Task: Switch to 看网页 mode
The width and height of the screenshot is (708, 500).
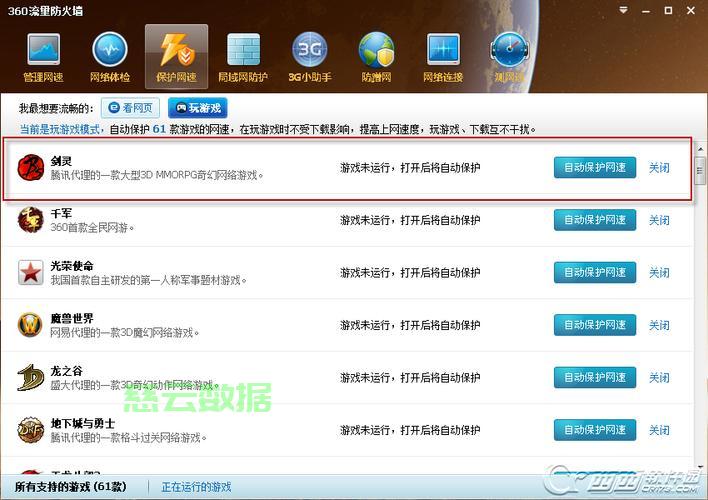Action: click(x=130, y=108)
